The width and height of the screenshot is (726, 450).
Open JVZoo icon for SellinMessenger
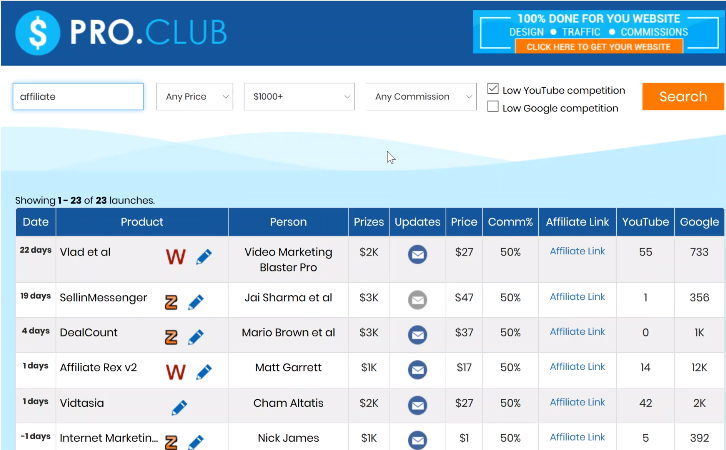[x=171, y=302]
